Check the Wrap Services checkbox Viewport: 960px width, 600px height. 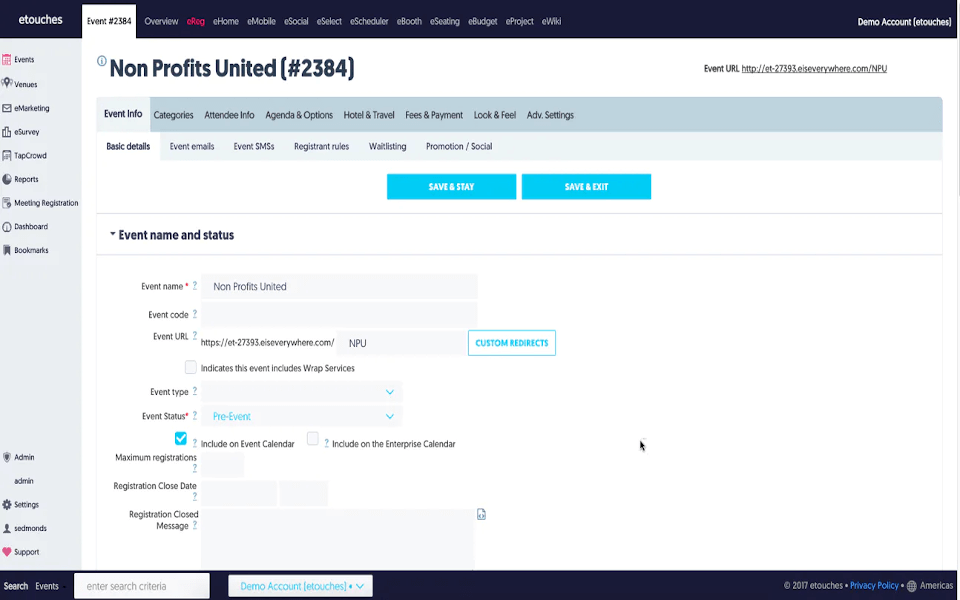(x=190, y=367)
